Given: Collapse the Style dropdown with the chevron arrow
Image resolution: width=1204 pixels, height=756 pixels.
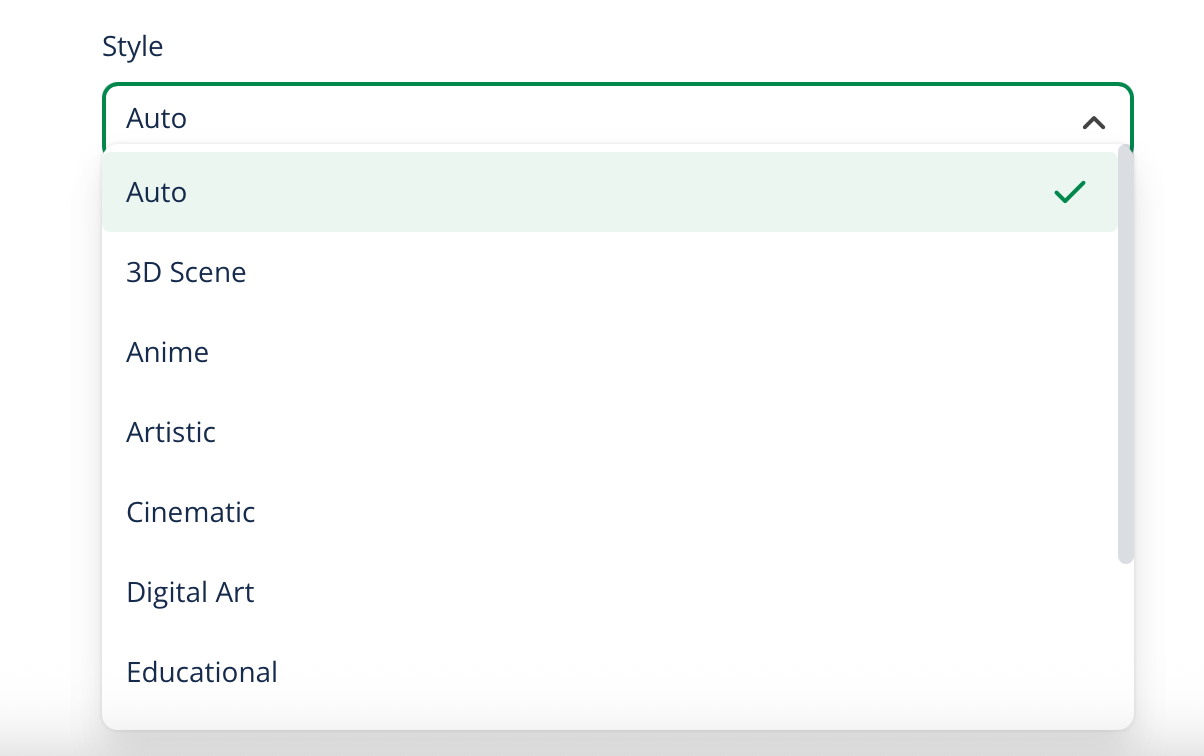Looking at the screenshot, I should (1093, 122).
